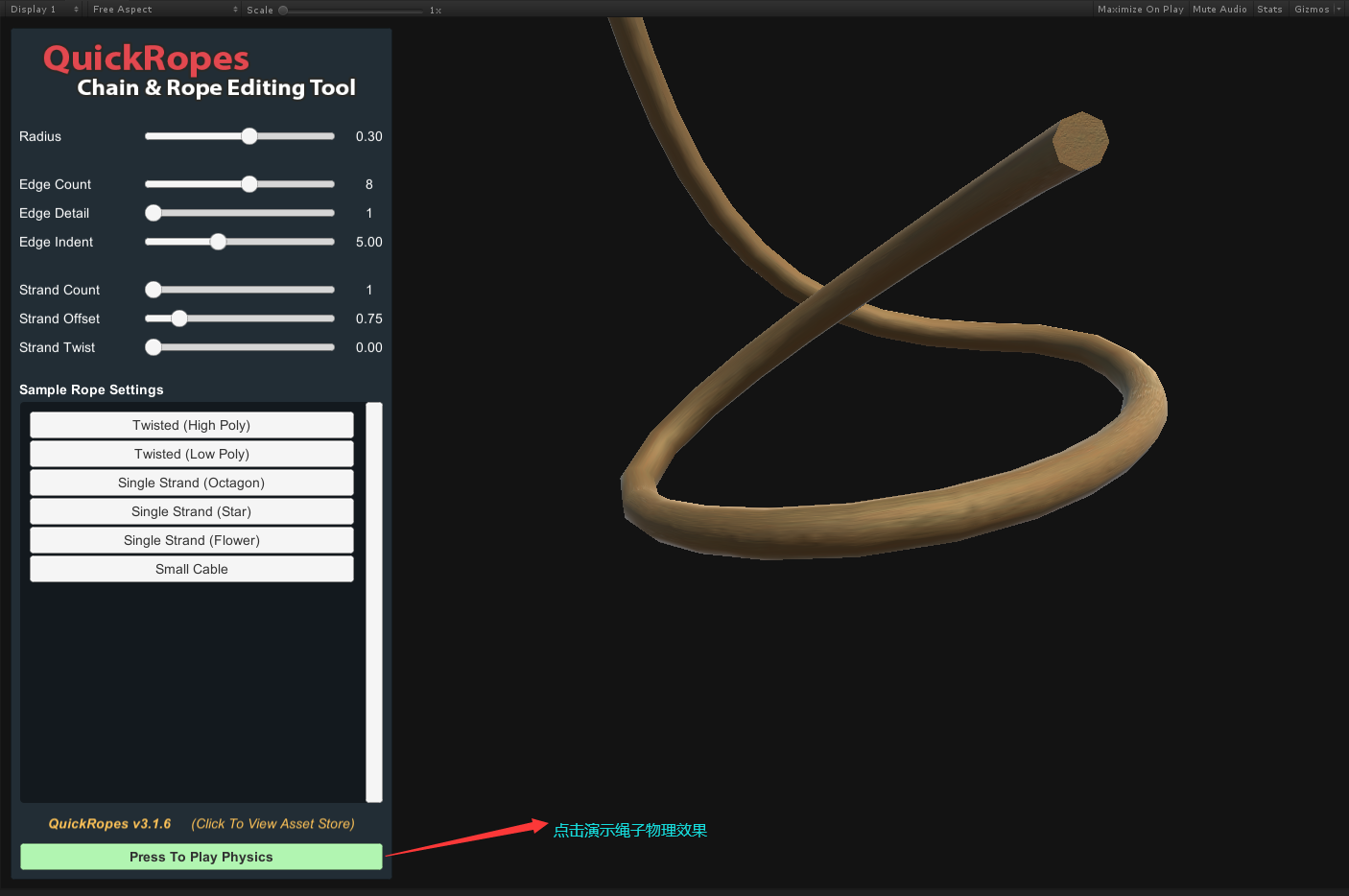The width and height of the screenshot is (1349, 896).
Task: Click the Edge Indent value 5.00
Action: point(368,242)
